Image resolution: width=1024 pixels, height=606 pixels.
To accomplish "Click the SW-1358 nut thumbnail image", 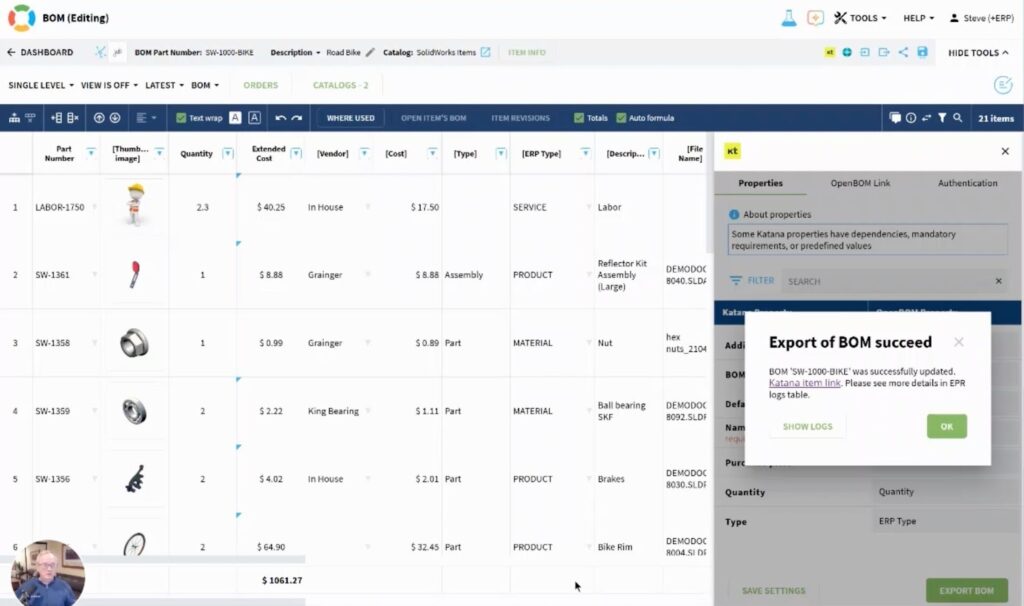I will point(134,343).
